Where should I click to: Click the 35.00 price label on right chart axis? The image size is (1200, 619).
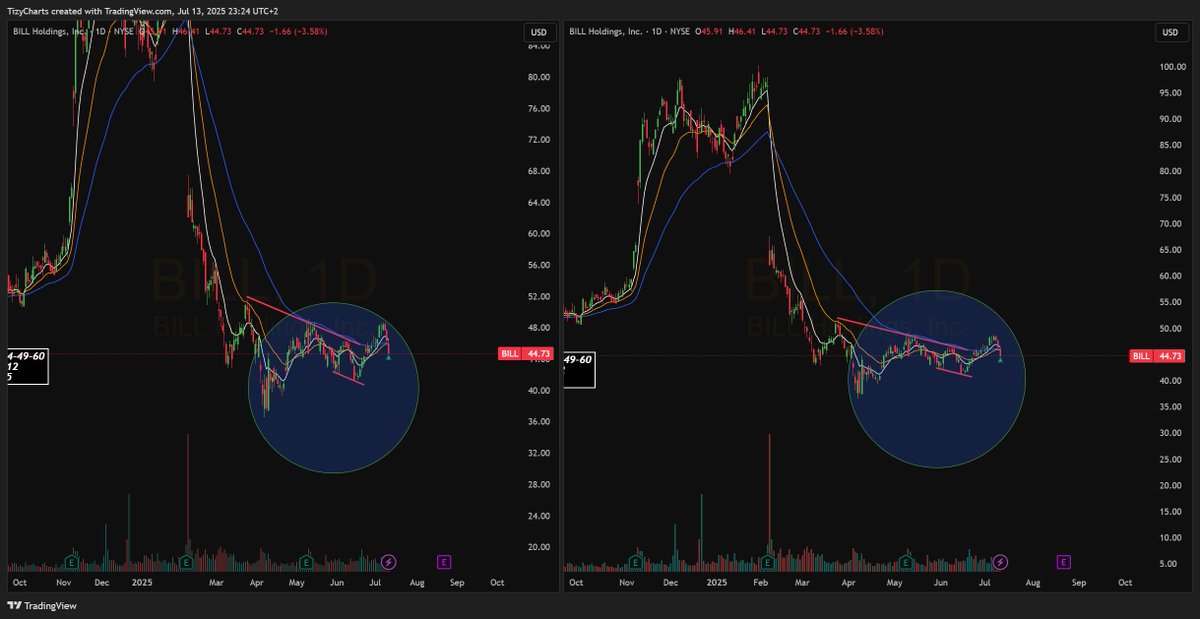tap(1171, 407)
